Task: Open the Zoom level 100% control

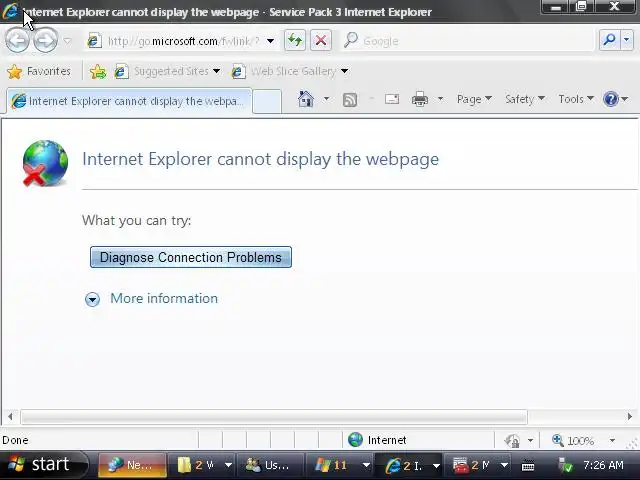Action: tap(573, 440)
